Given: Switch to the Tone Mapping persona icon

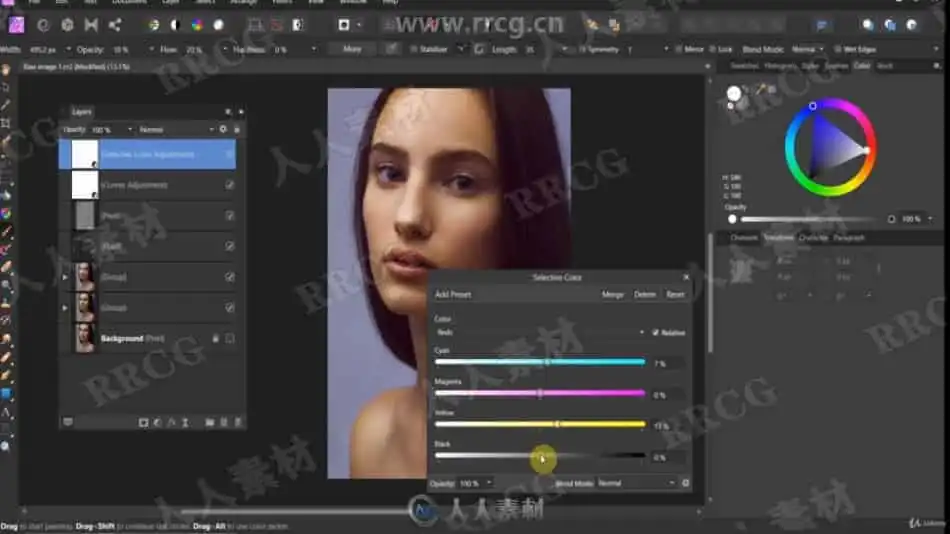Looking at the screenshot, I should tap(91, 25).
